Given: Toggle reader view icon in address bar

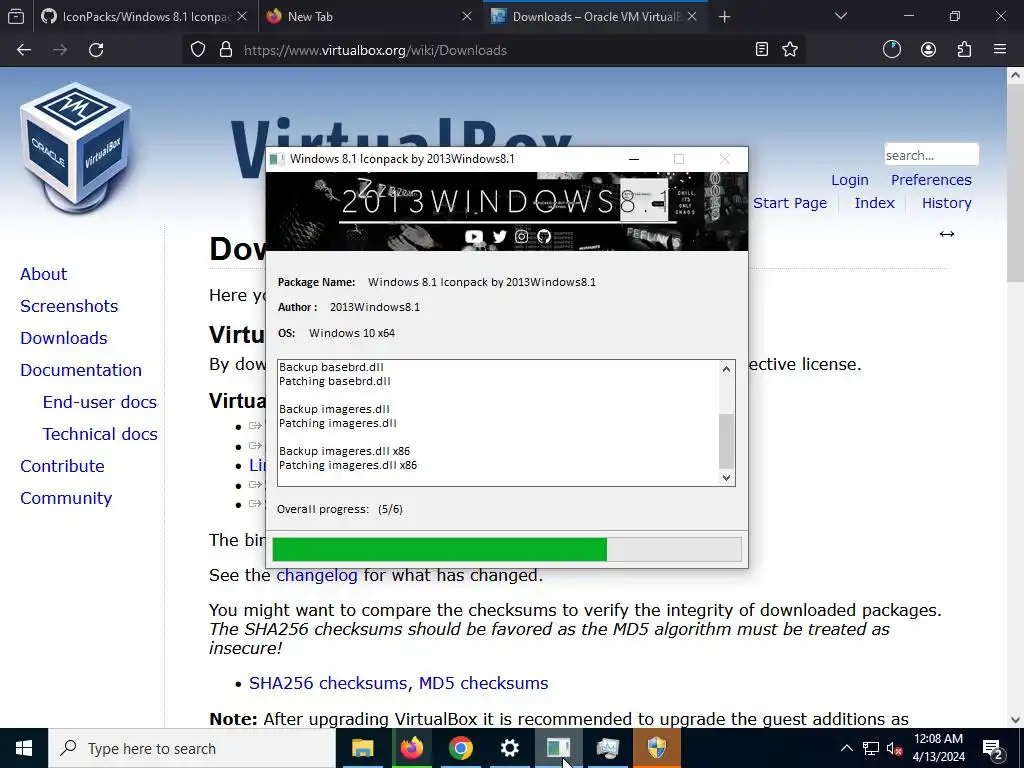Looking at the screenshot, I should pos(761,50).
